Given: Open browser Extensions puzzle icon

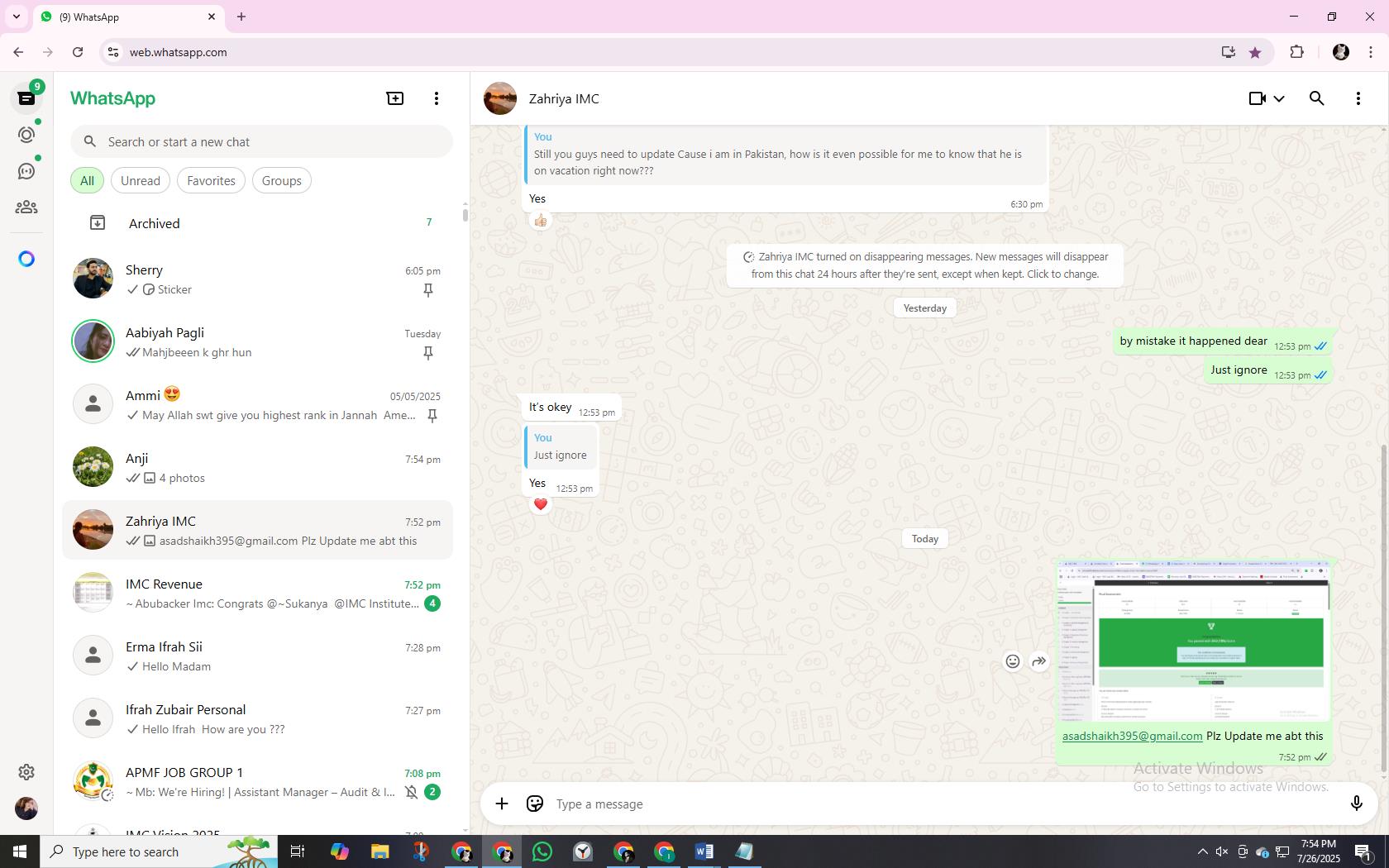Looking at the screenshot, I should click(x=1296, y=52).
